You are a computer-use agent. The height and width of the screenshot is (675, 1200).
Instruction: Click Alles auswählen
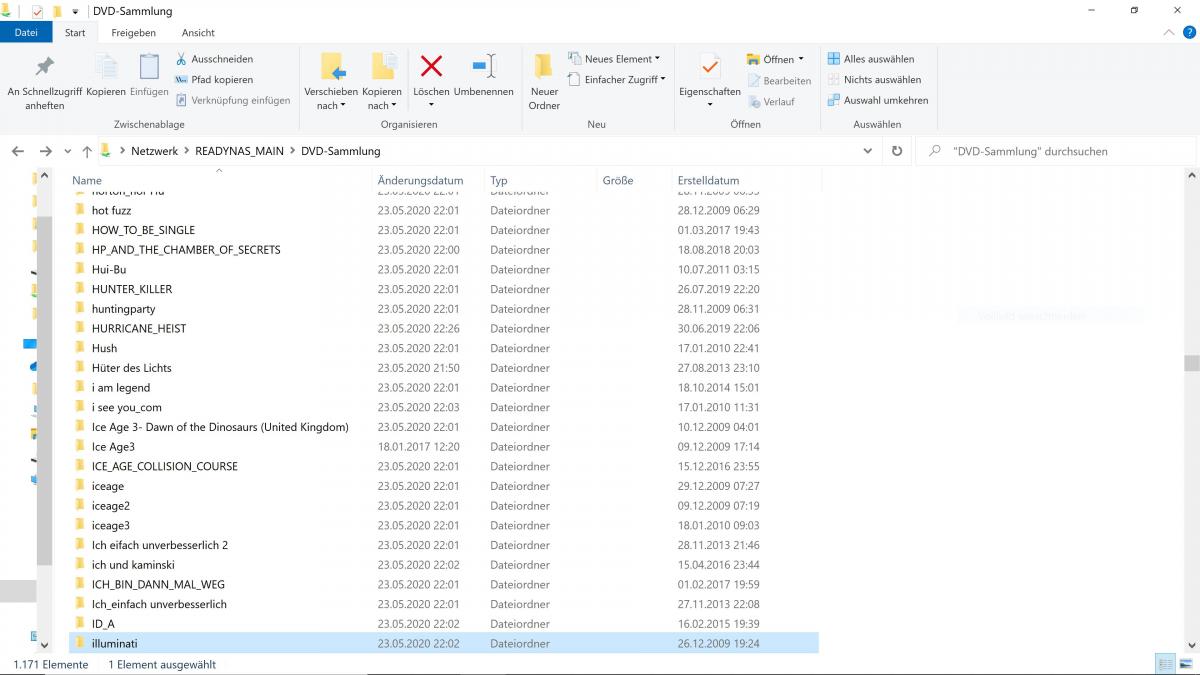871,59
